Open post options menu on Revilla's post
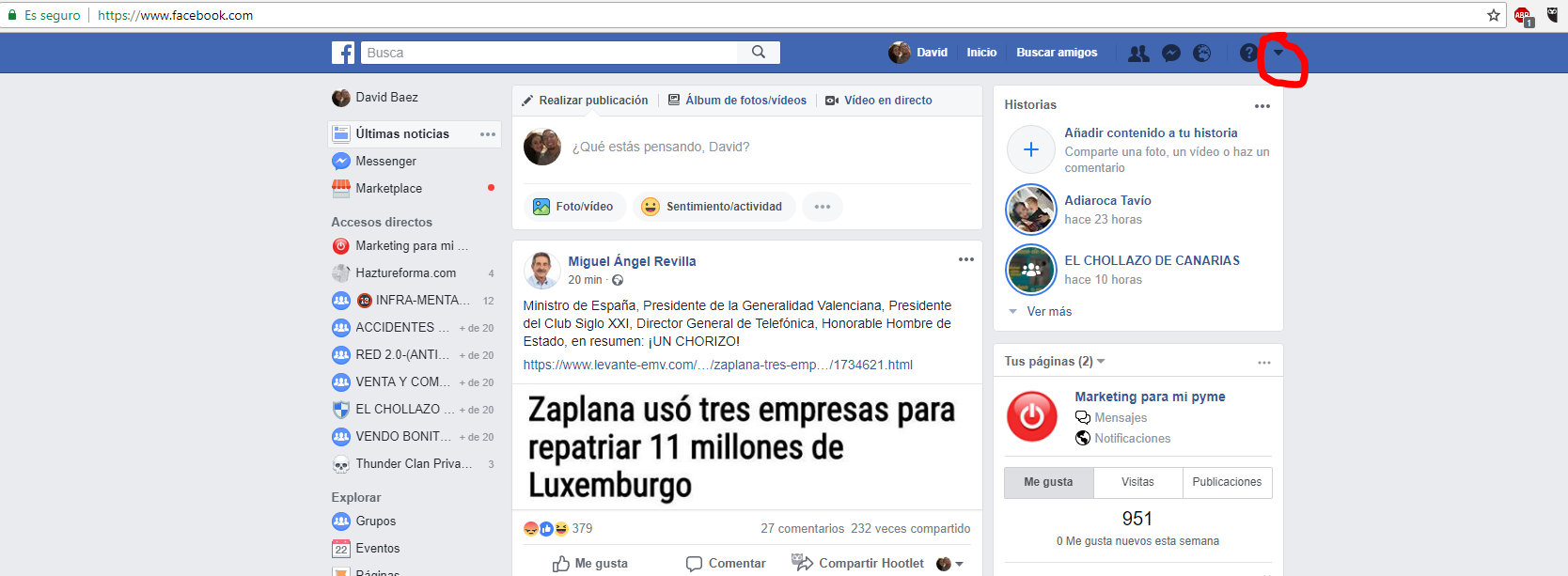1568x576 pixels. [966, 259]
